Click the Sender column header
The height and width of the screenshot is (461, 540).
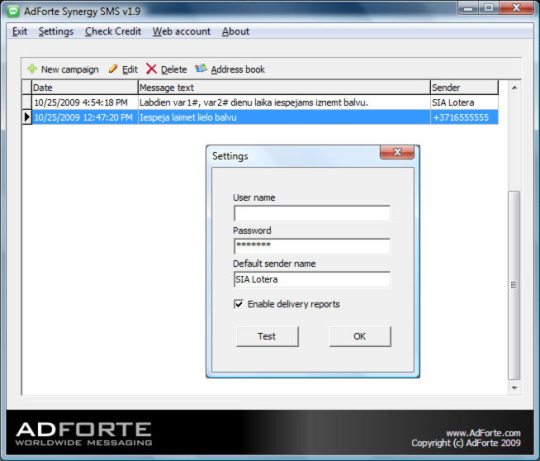tap(464, 87)
